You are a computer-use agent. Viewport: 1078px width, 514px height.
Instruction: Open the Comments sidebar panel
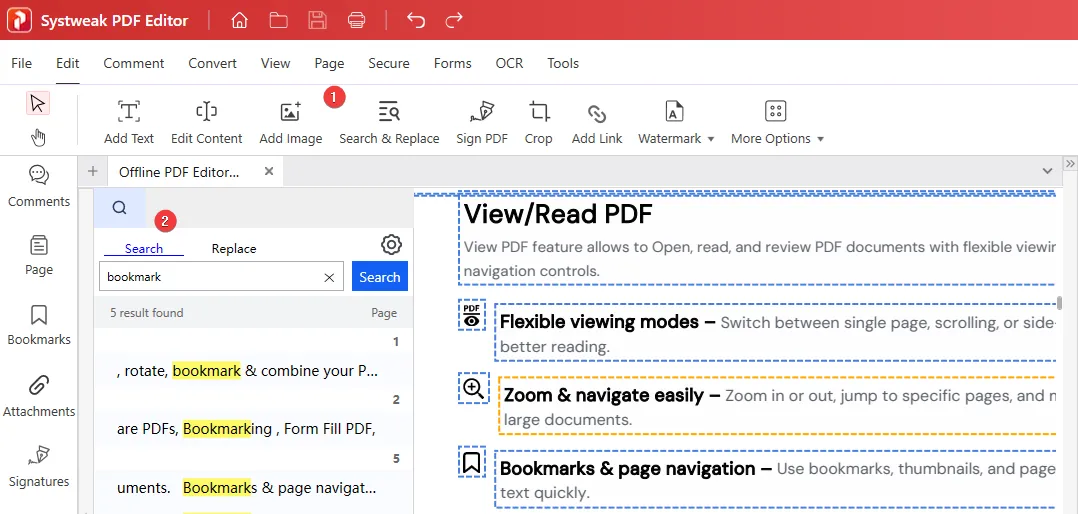point(38,186)
